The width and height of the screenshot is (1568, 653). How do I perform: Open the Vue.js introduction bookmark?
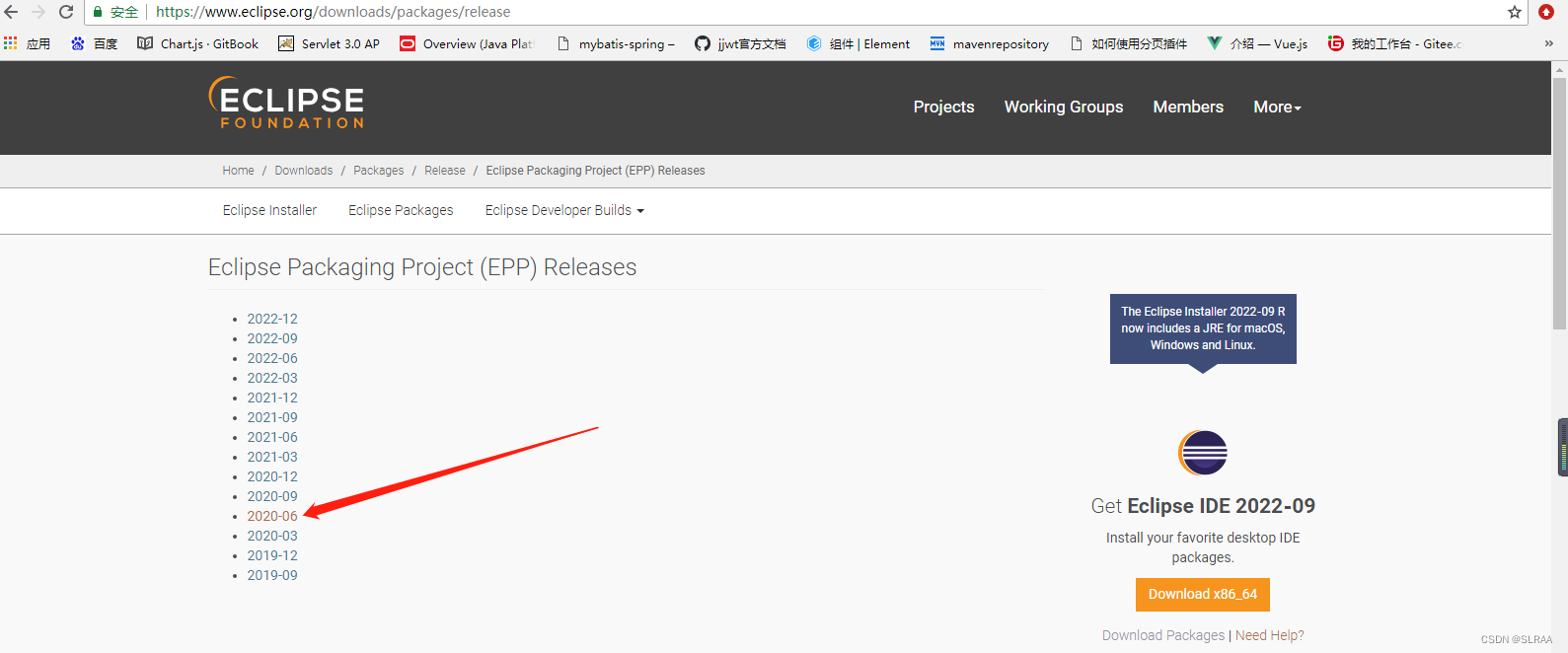1258,43
